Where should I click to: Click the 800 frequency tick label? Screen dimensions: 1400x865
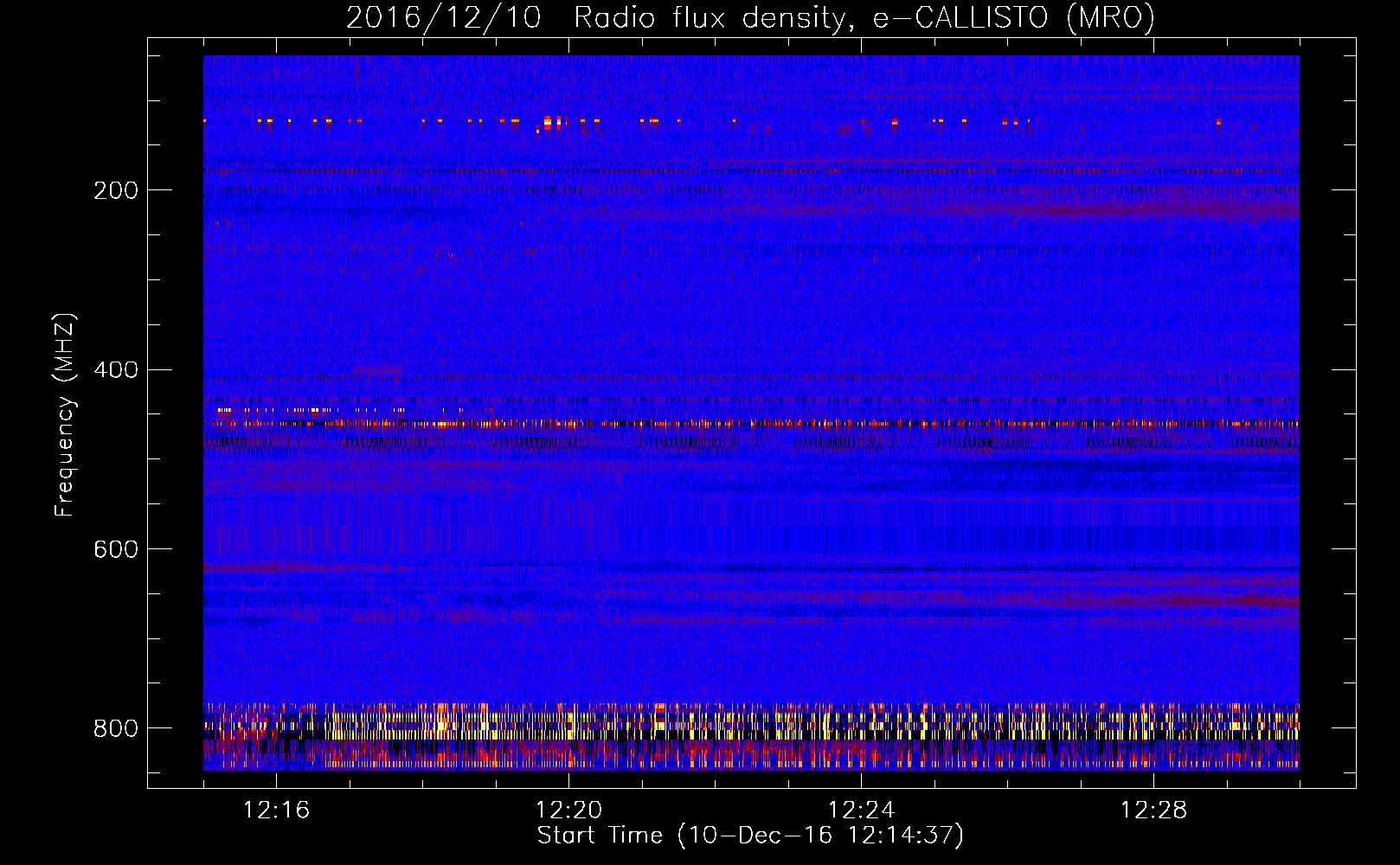116,728
